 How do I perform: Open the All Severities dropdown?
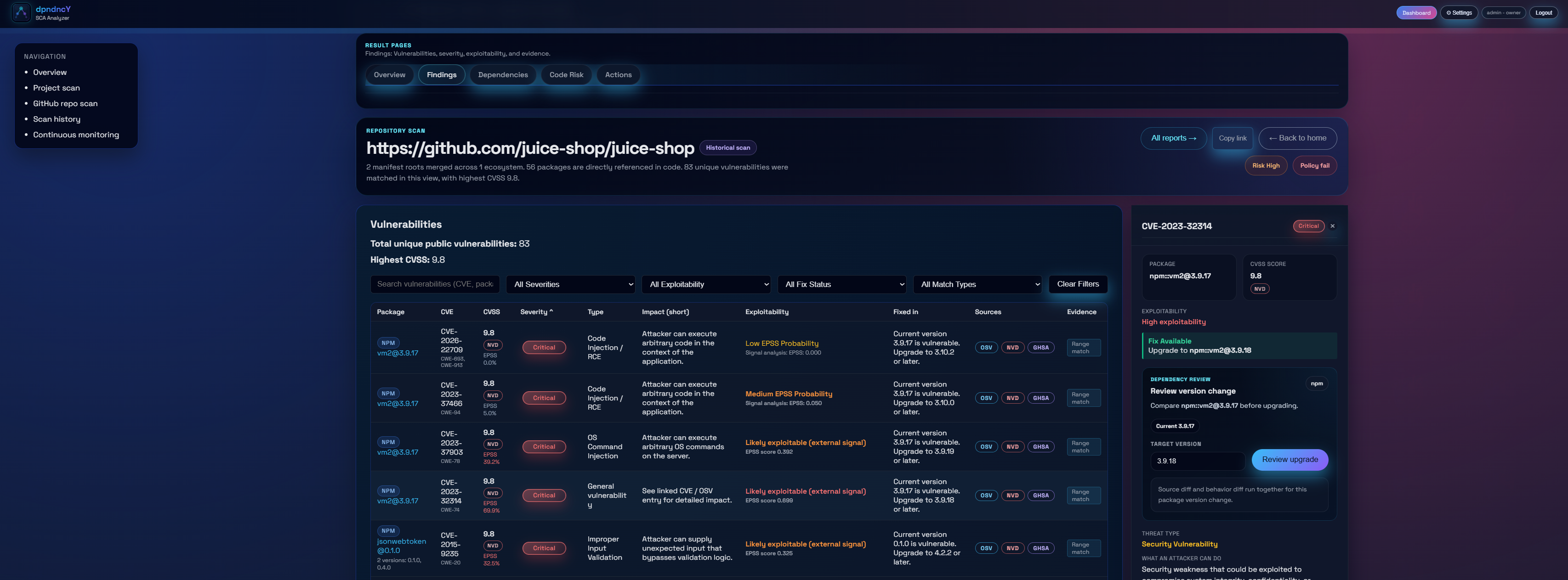570,285
